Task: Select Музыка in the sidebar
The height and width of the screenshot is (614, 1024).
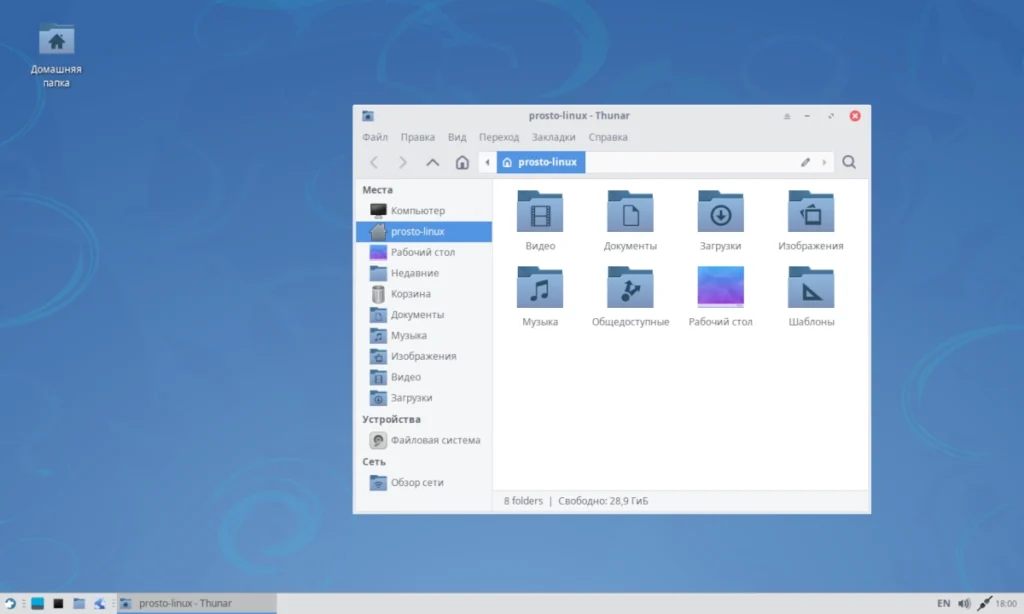Action: tap(424, 336)
